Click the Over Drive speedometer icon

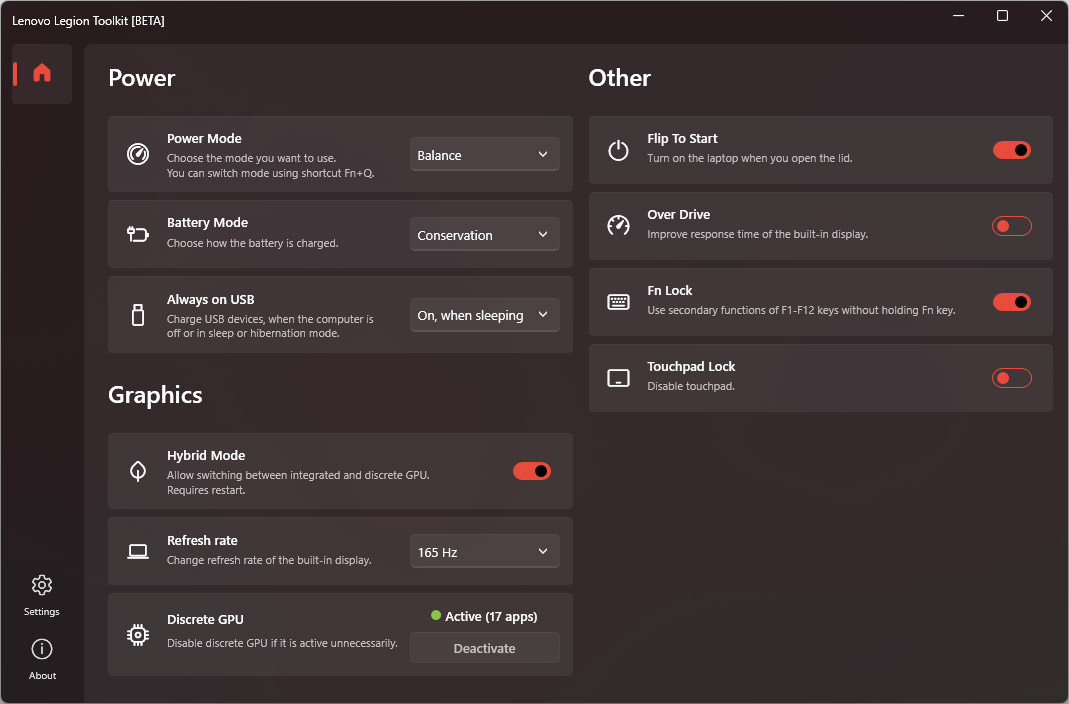click(x=618, y=226)
